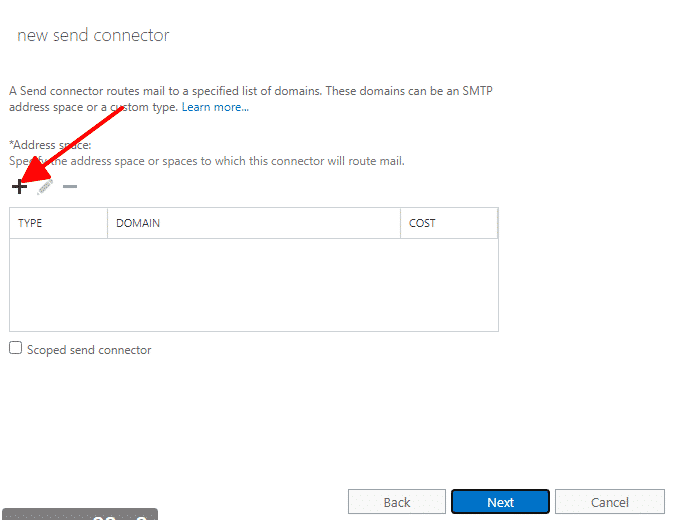The width and height of the screenshot is (680, 520).
Task: Click the minus remove icon
Action: tap(70, 187)
